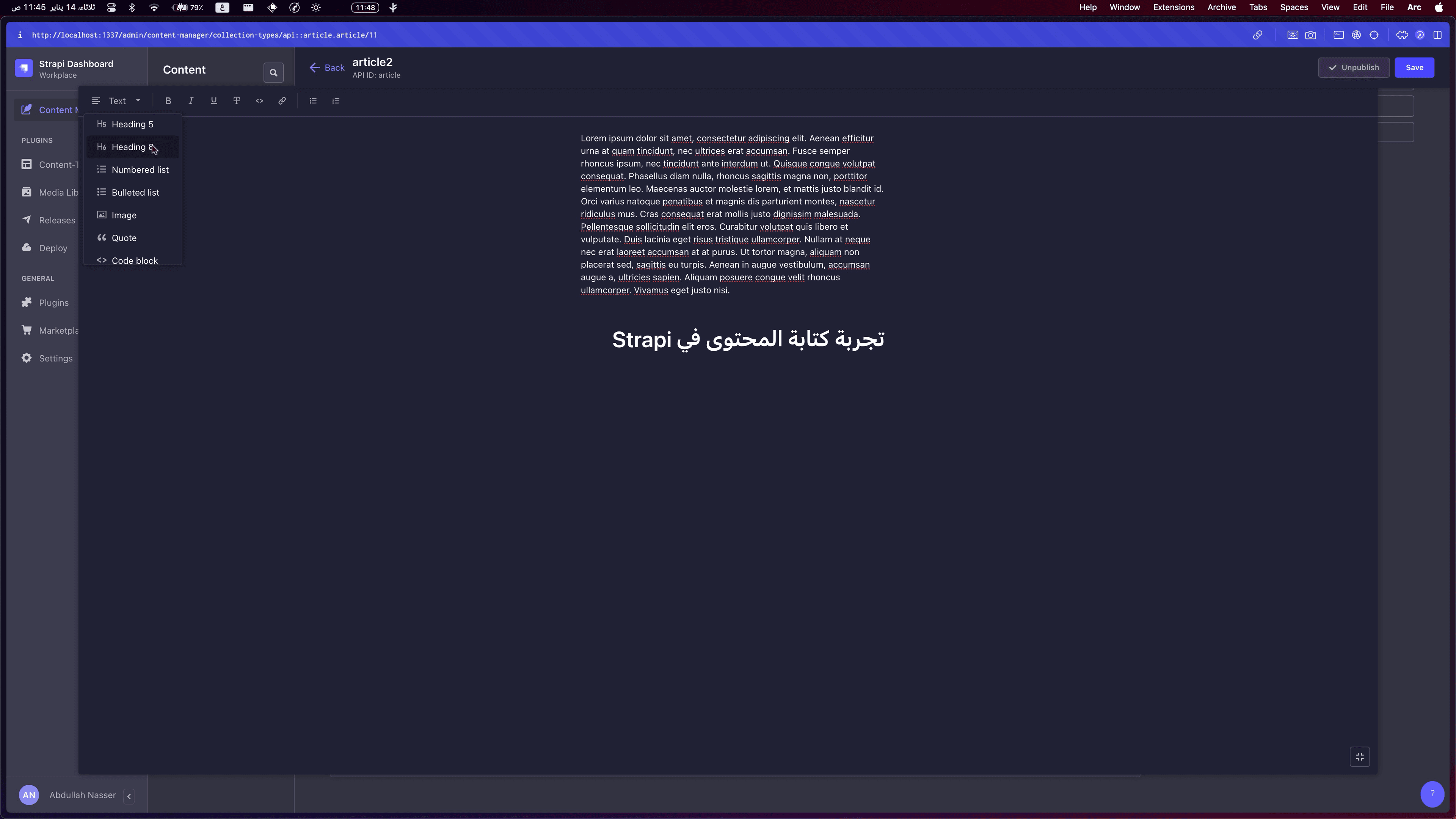
Task: Select Image block from the dropdown
Action: click(x=124, y=215)
